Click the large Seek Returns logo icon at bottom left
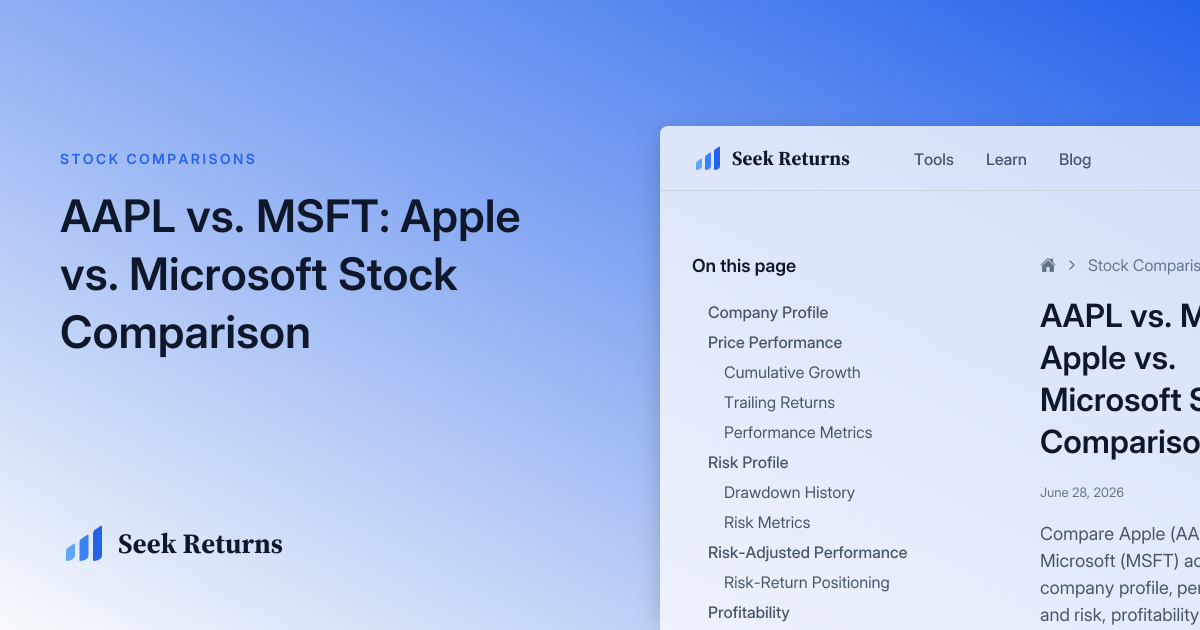1200x630 pixels. pos(84,544)
